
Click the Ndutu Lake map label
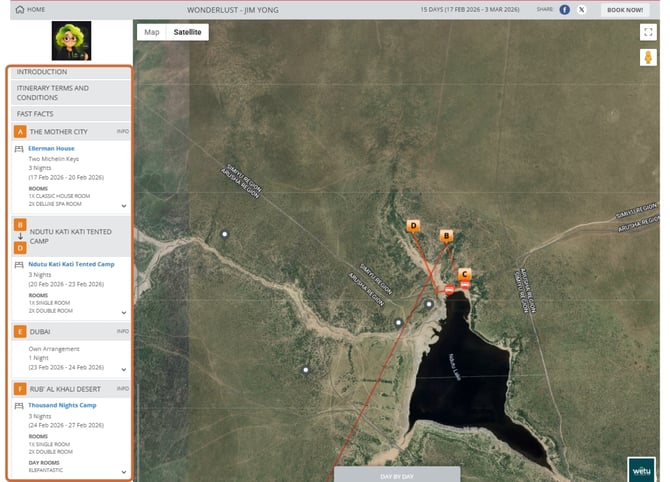(455, 367)
